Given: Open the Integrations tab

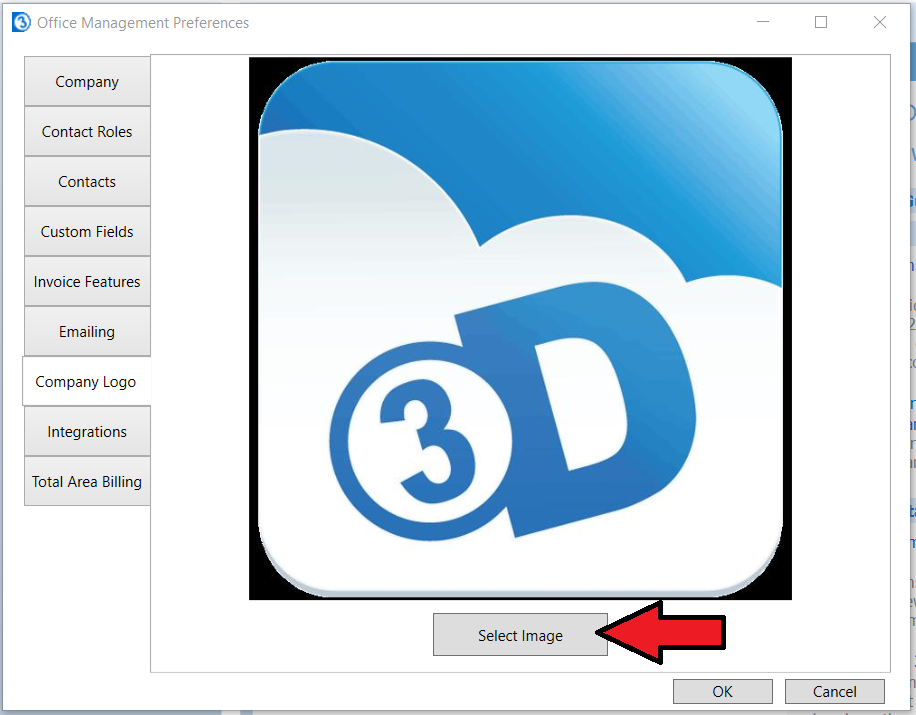Looking at the screenshot, I should [87, 432].
